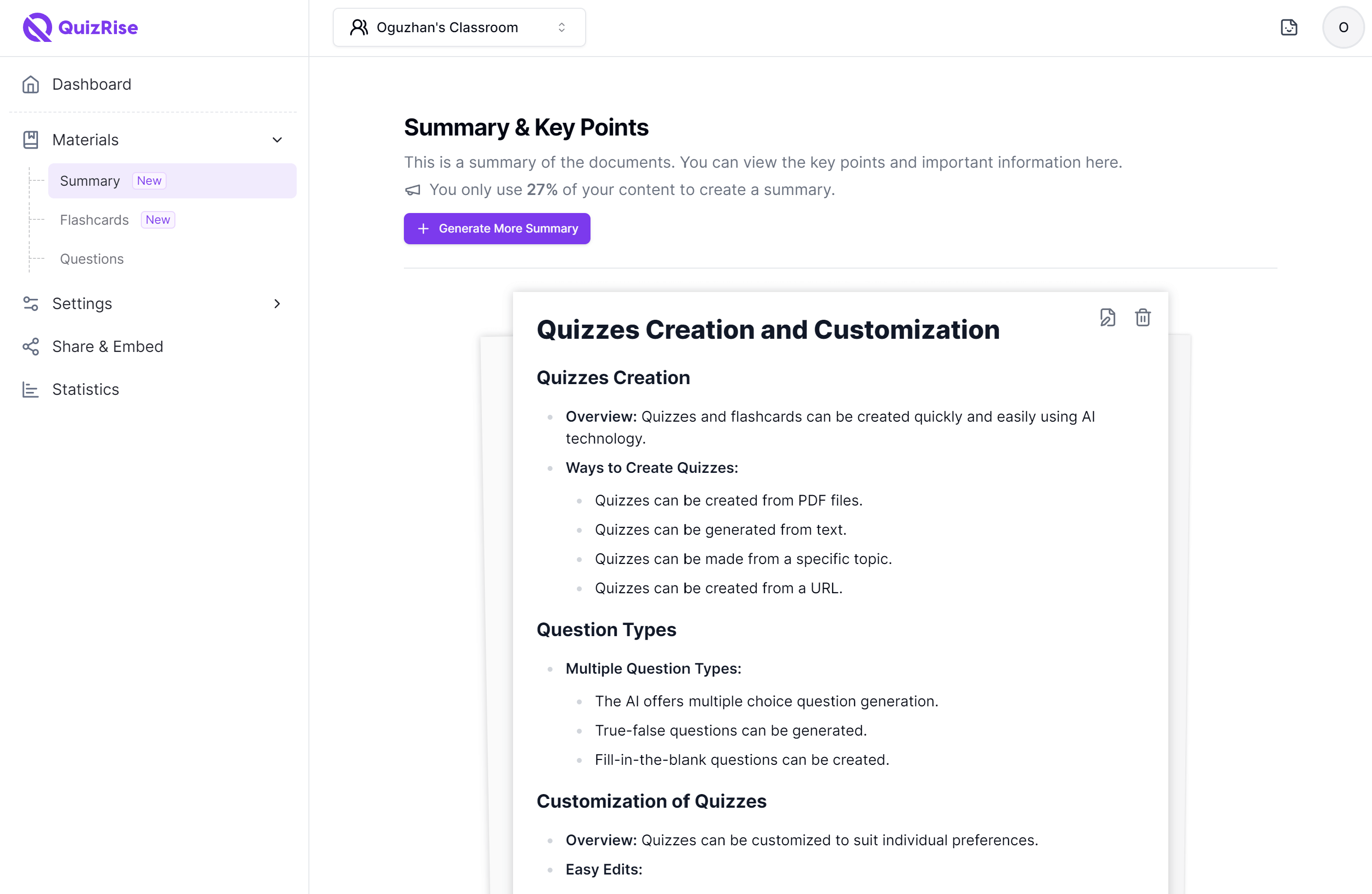
Task: Switch to the Flashcards section
Action: [95, 220]
